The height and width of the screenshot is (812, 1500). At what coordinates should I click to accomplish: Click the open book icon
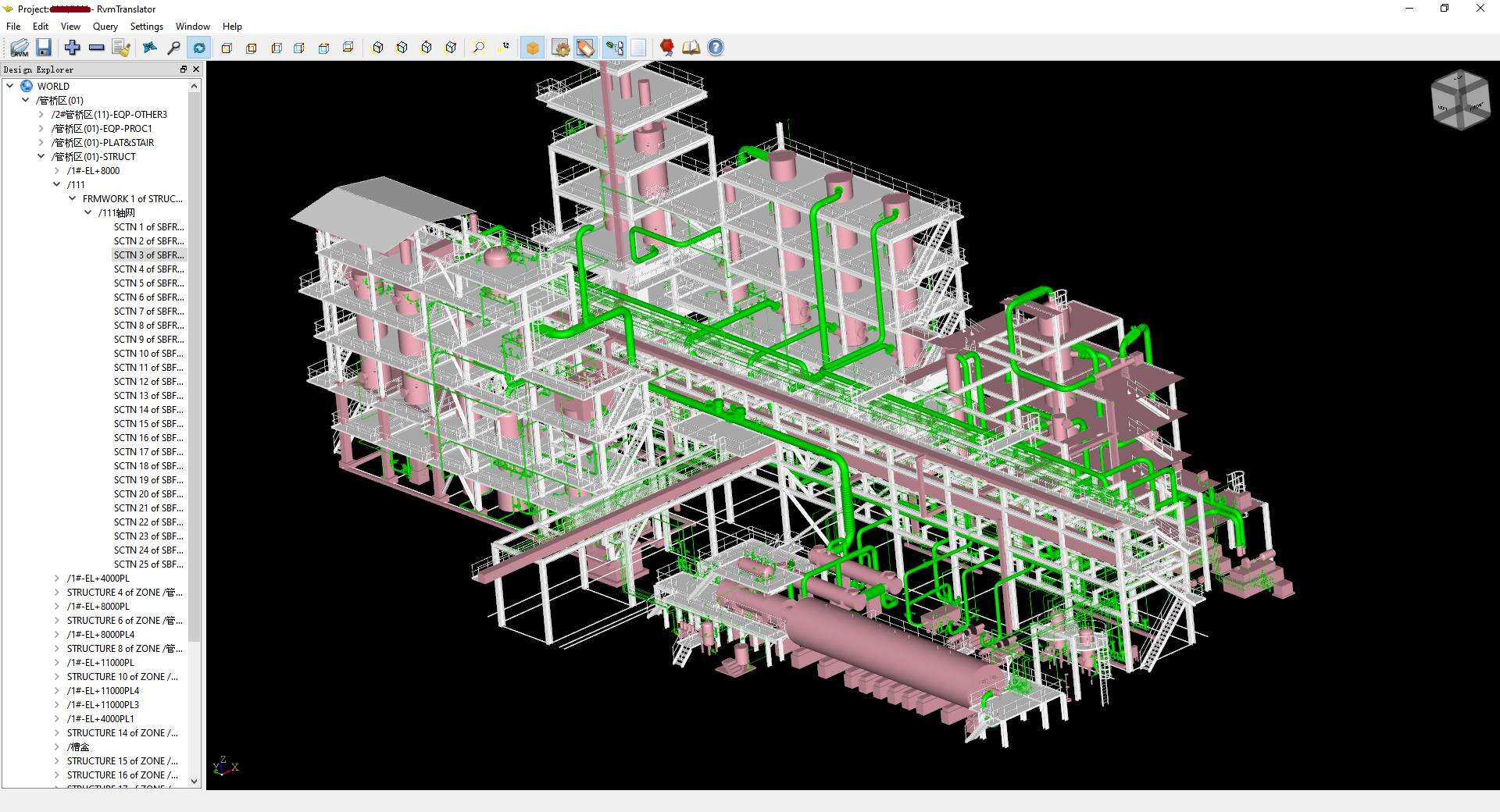691,48
